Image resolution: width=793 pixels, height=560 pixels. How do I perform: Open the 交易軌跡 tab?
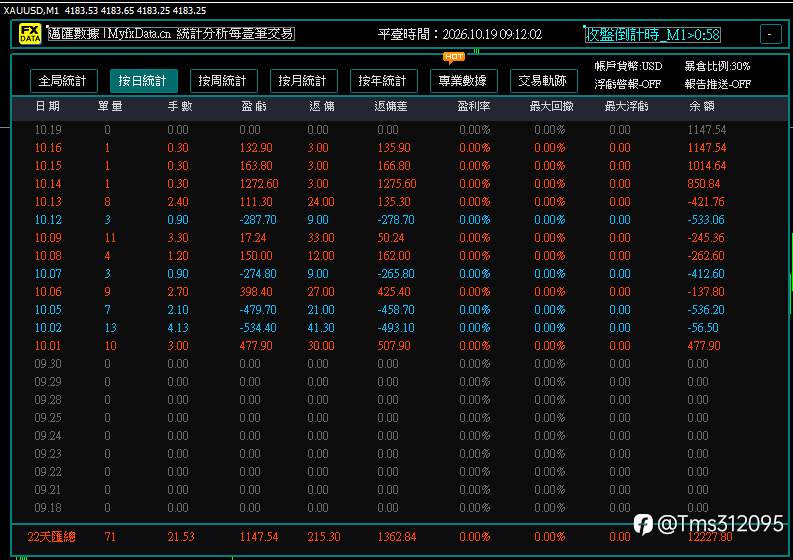[x=544, y=81]
